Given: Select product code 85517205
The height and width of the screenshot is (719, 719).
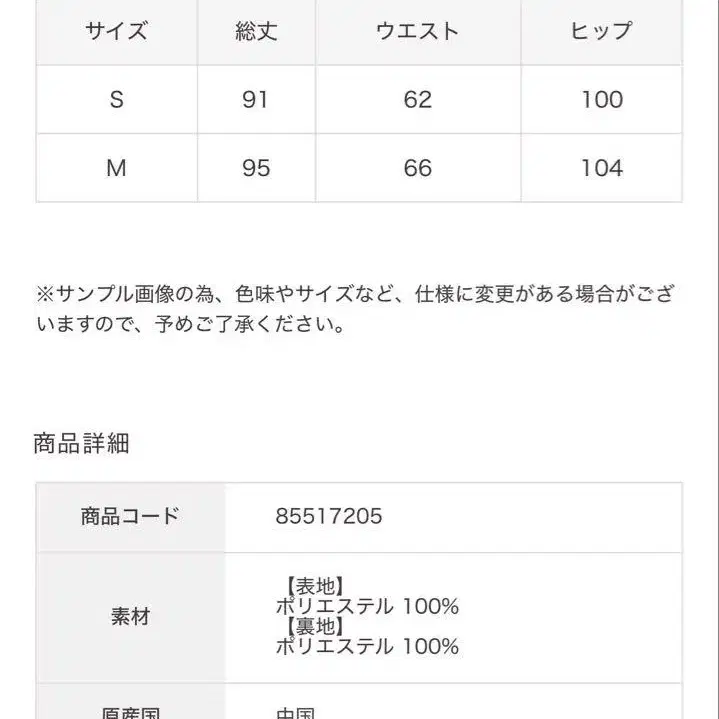Looking at the screenshot, I should (328, 516).
